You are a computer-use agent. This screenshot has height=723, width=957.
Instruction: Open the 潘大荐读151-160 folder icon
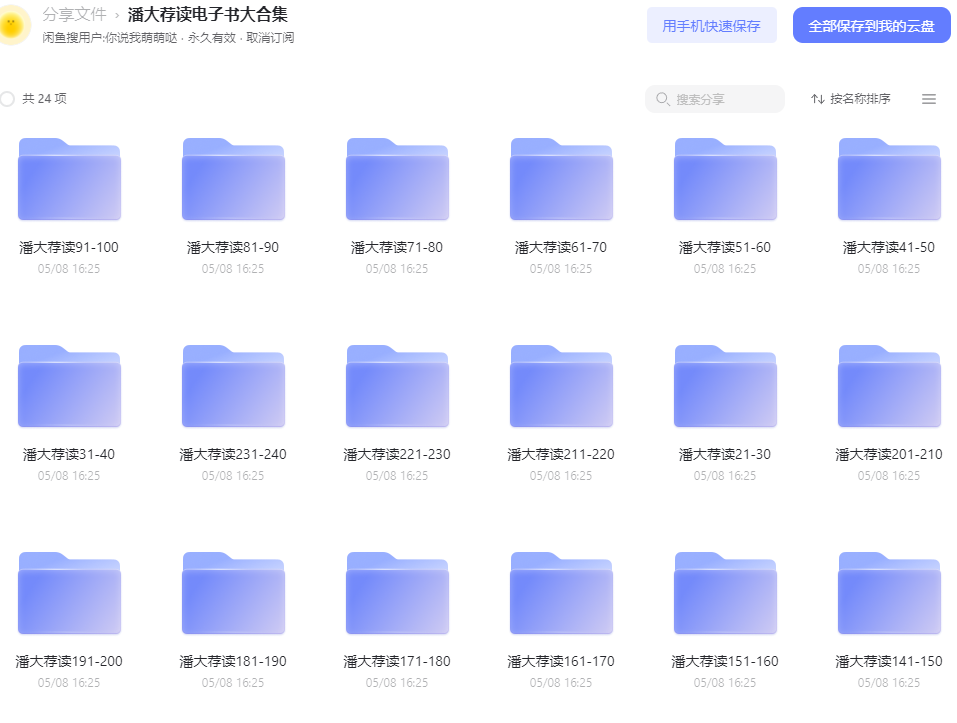coord(725,592)
